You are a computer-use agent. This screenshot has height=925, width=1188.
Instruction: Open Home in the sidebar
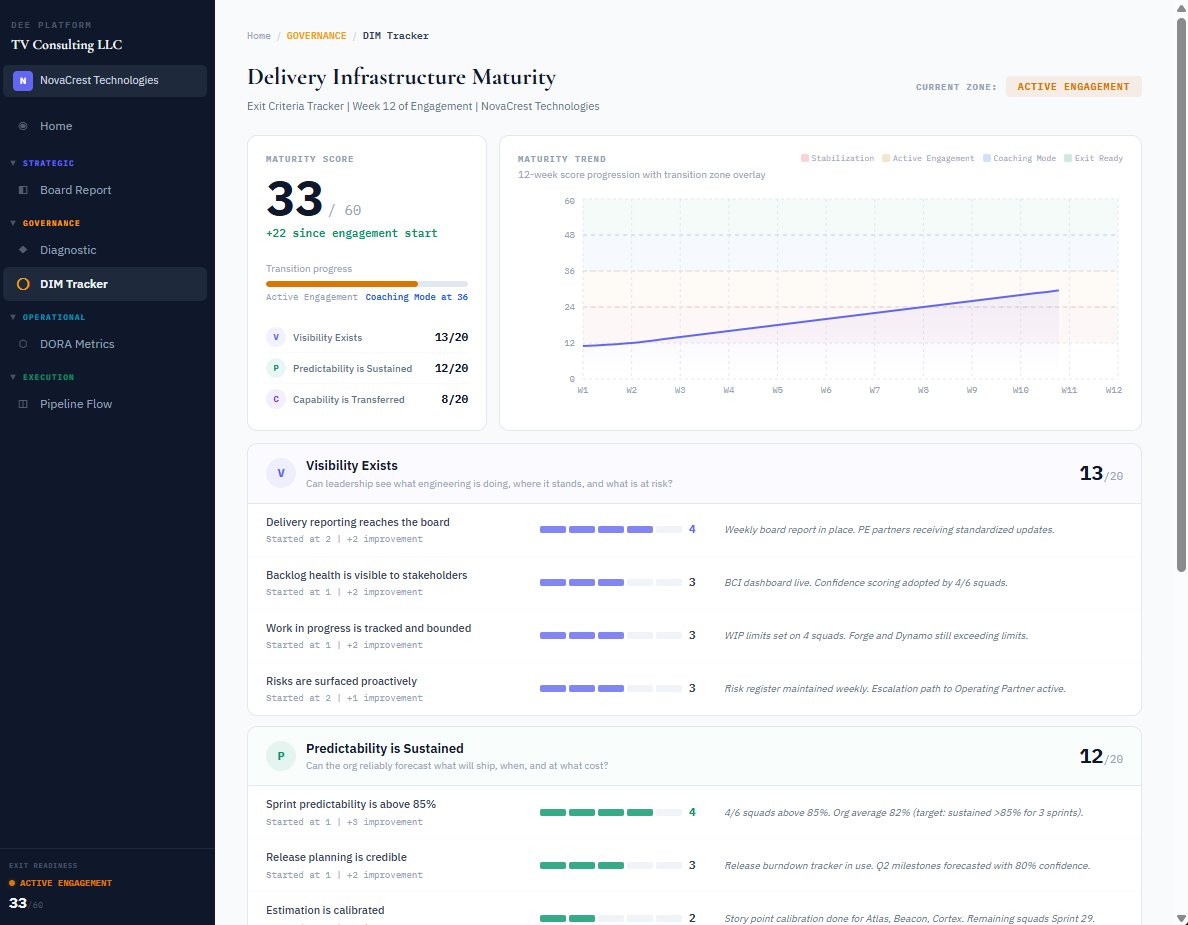coord(105,127)
